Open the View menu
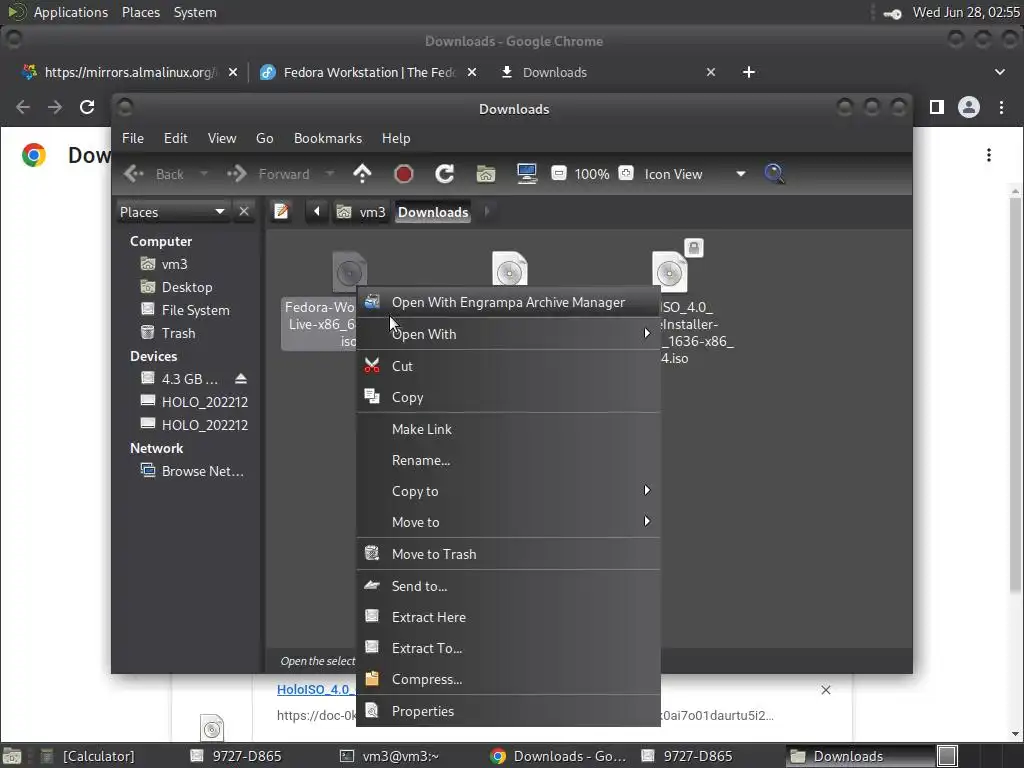This screenshot has width=1024, height=768. (x=222, y=138)
